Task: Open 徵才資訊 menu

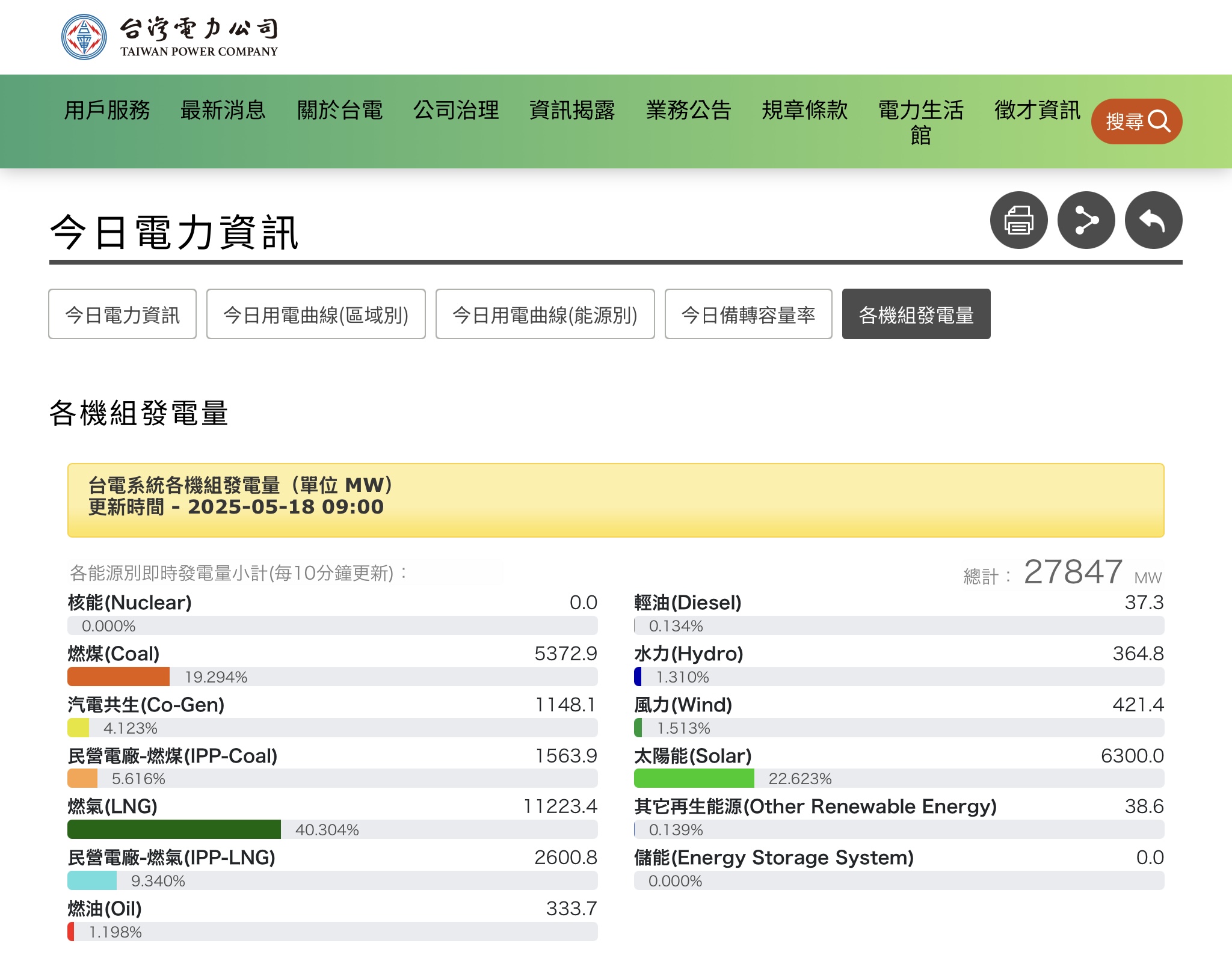Action: [x=1037, y=110]
